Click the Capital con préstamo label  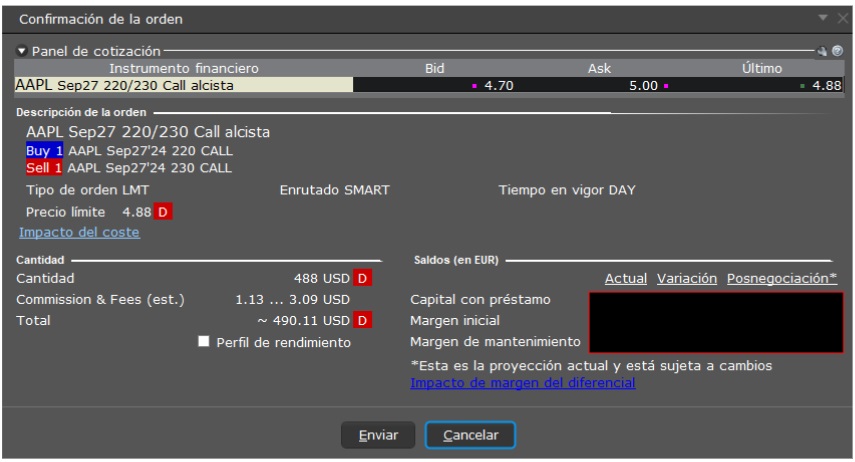tap(480, 299)
